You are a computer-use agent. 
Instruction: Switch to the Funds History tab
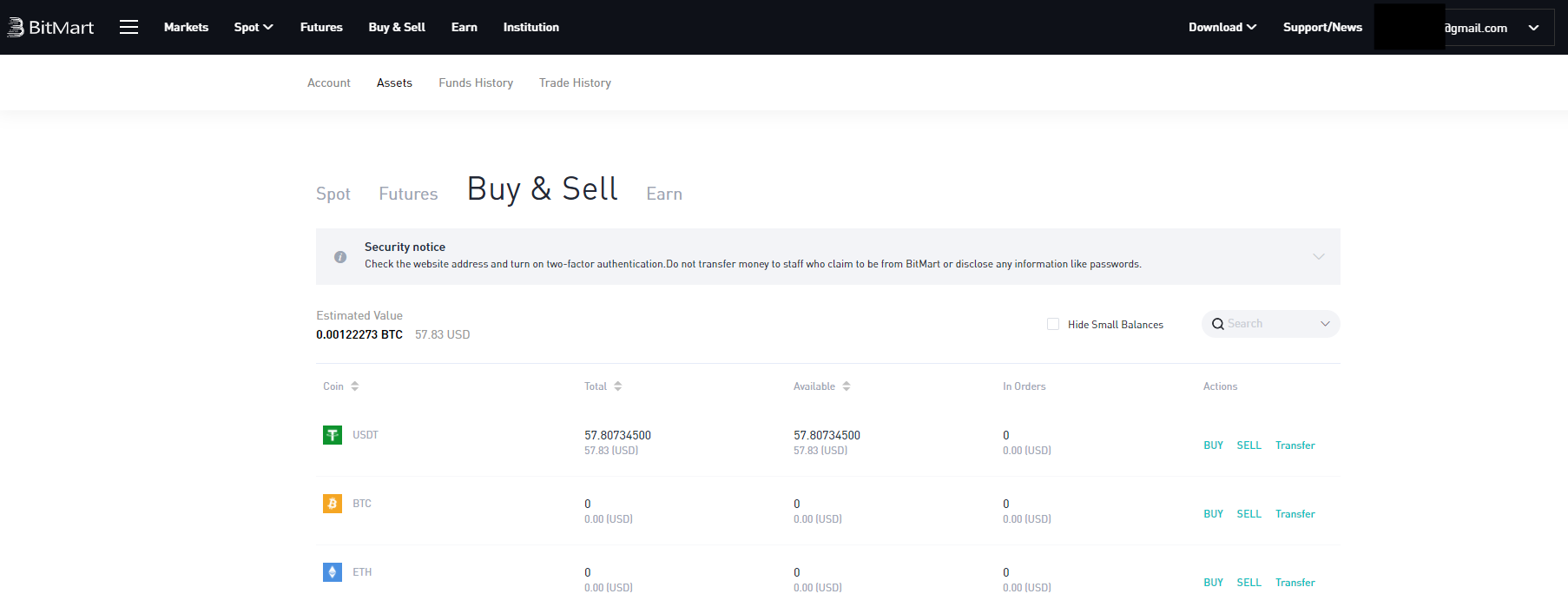[x=476, y=82]
